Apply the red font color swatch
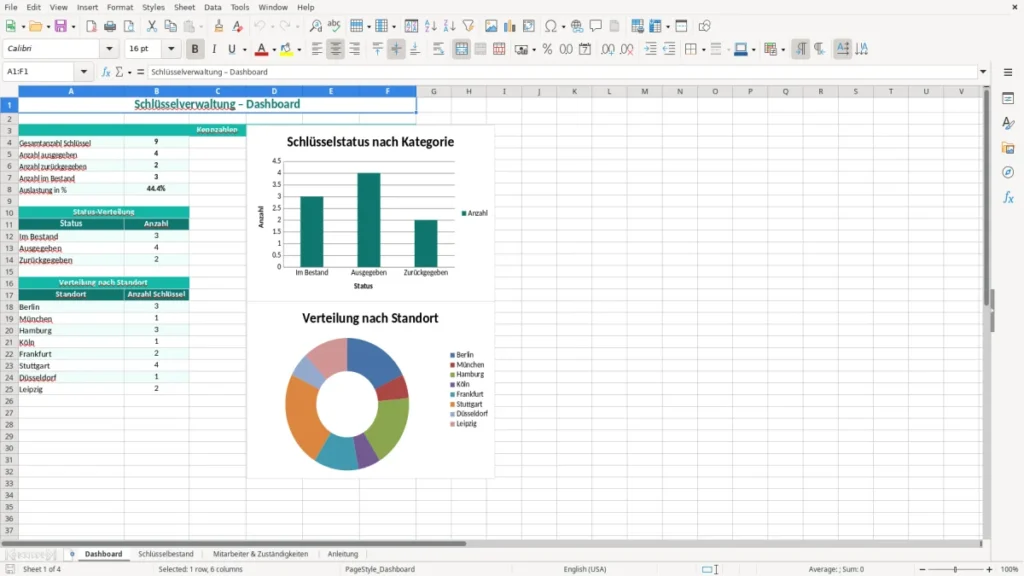The height and width of the screenshot is (576, 1024). [x=261, y=49]
